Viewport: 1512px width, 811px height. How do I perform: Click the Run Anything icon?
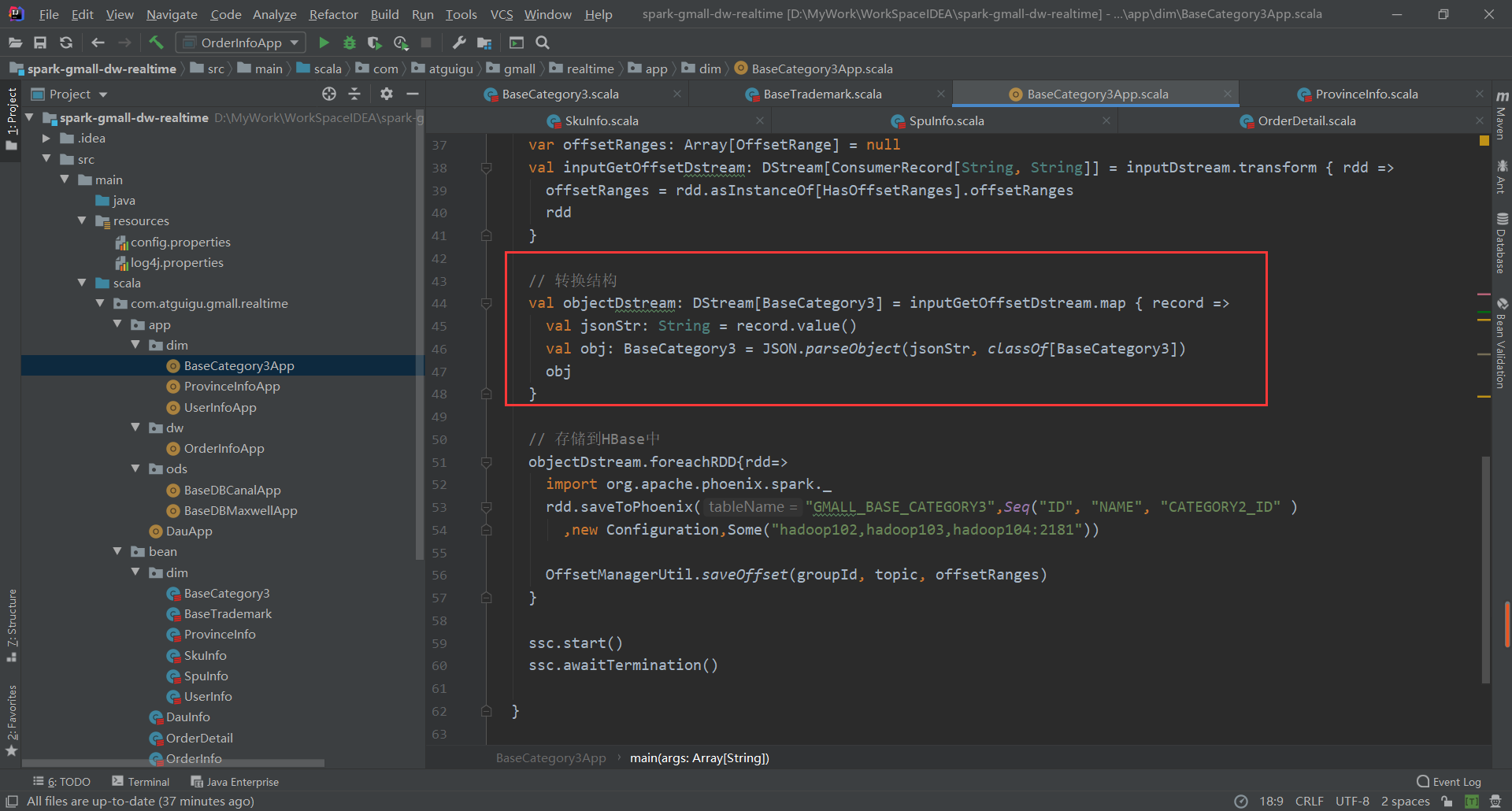coord(517,43)
